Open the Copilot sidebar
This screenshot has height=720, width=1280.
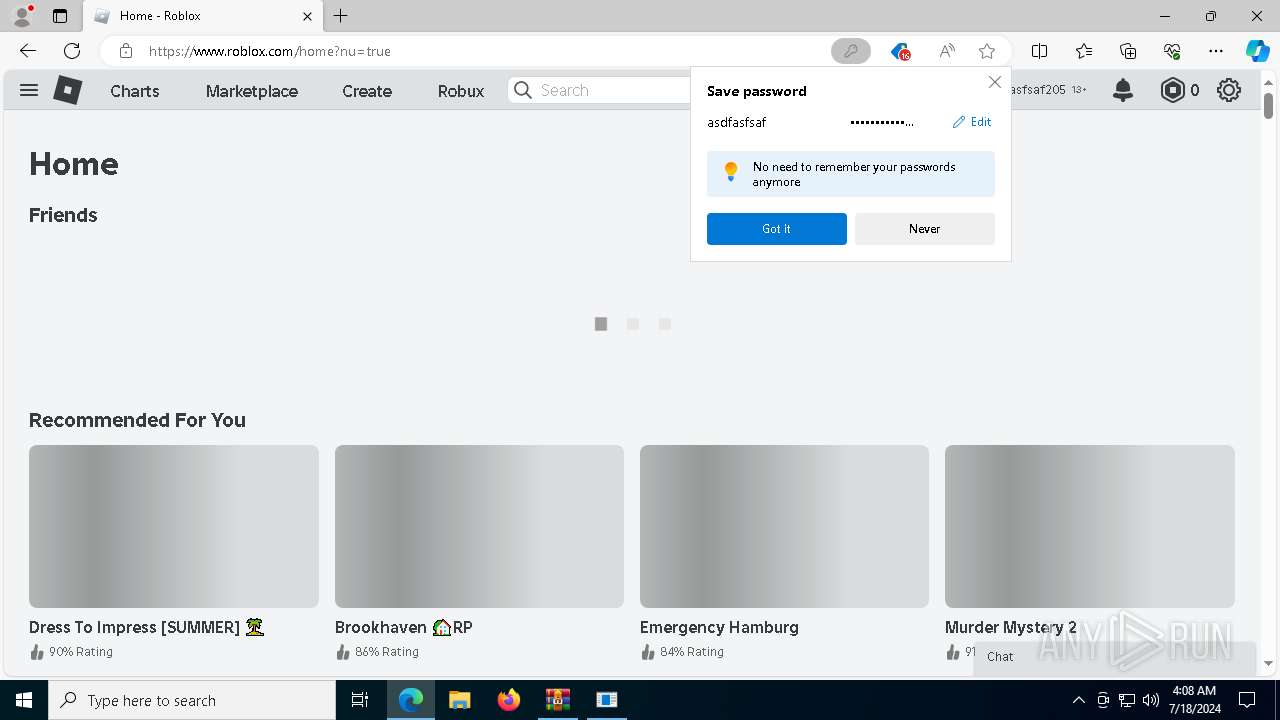(x=1257, y=51)
